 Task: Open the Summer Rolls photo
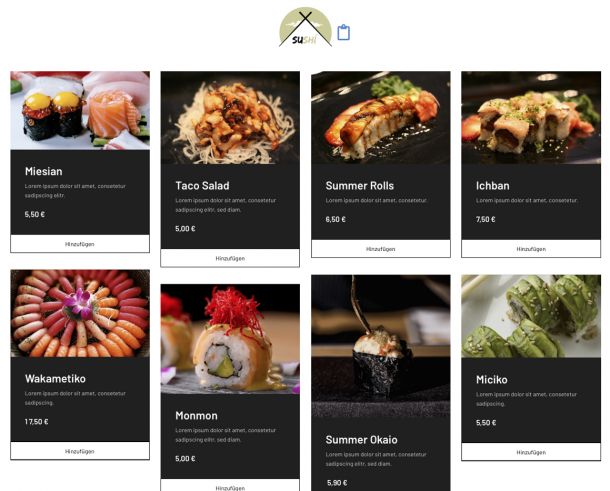point(380,117)
